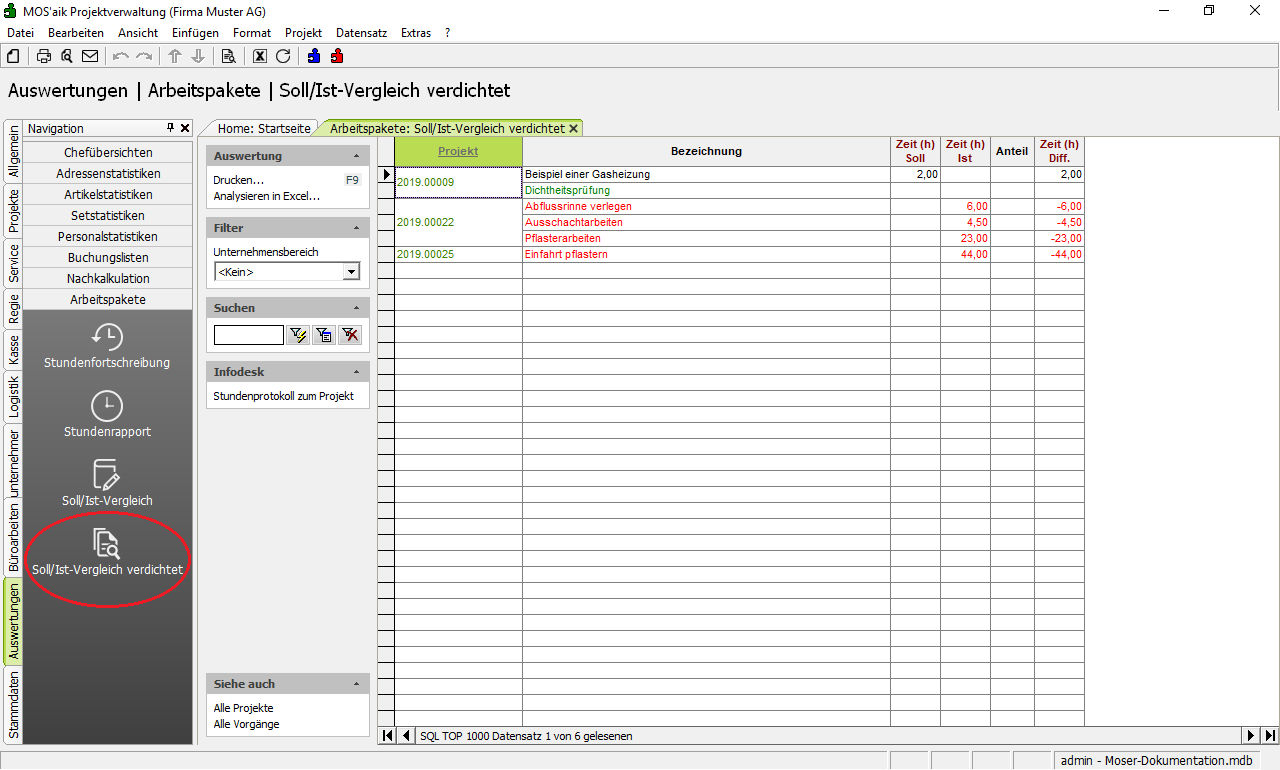1280x770 pixels.
Task: Open the Datensatz menu
Action: click(361, 33)
